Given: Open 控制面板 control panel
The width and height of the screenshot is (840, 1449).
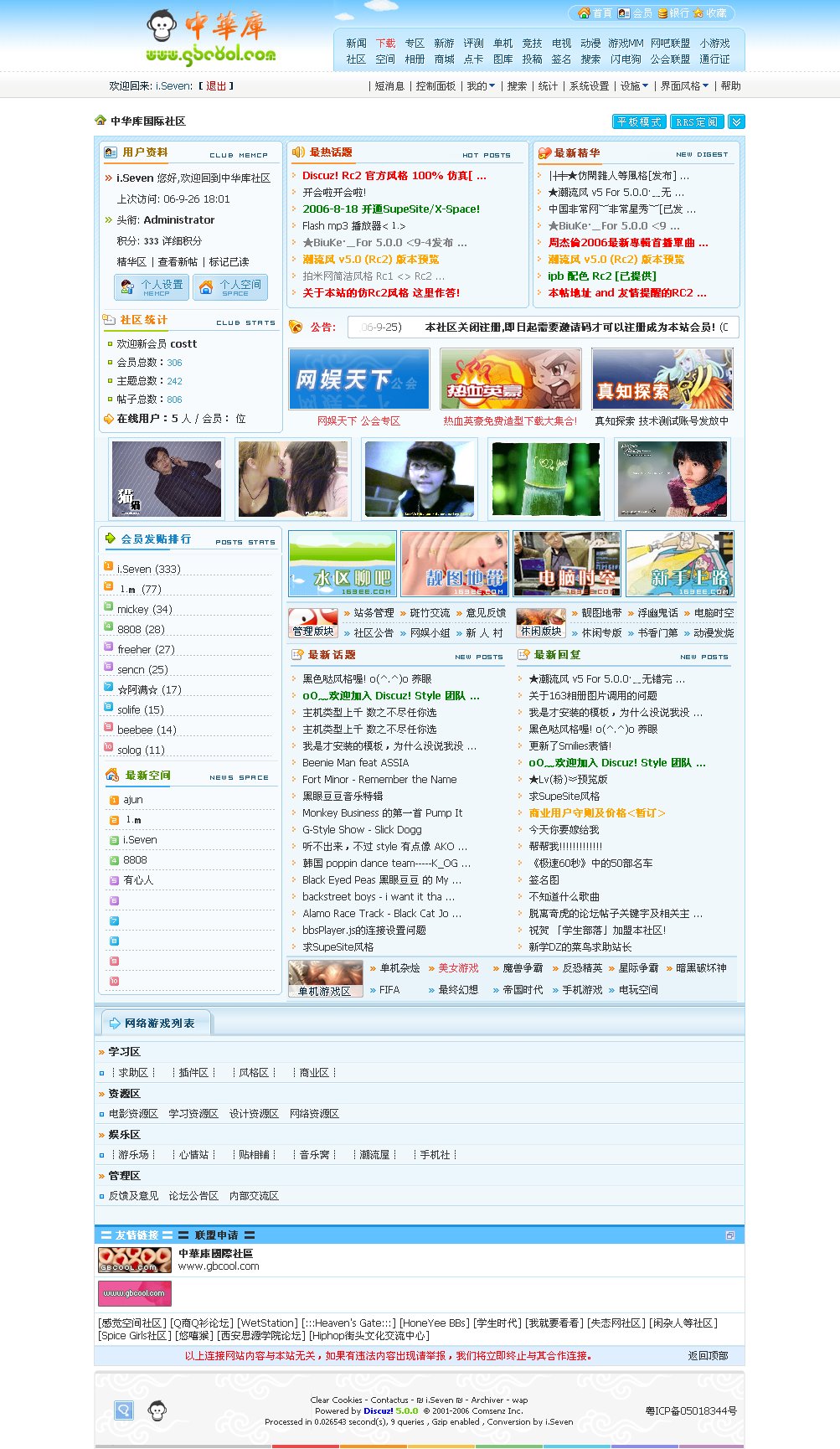Looking at the screenshot, I should pos(435,85).
